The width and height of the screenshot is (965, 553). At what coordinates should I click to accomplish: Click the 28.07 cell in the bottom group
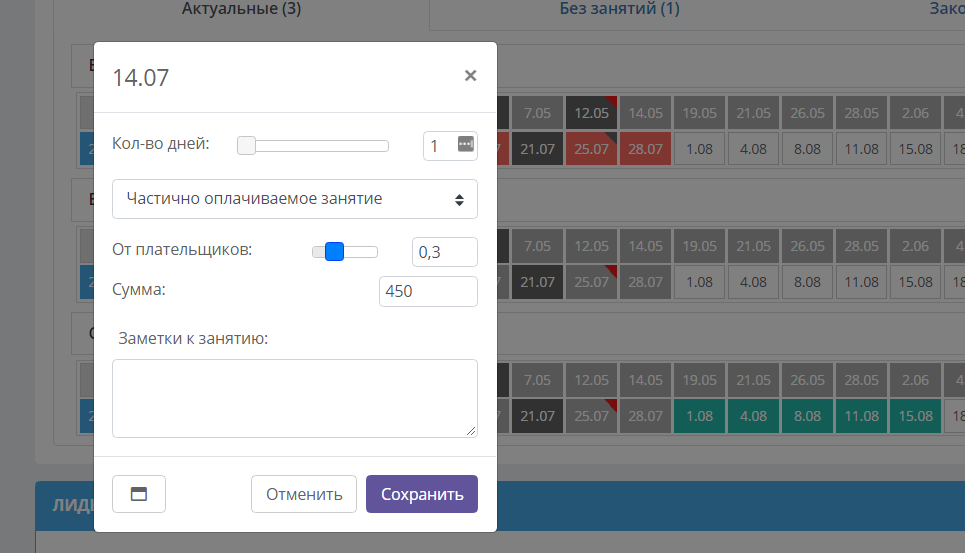tap(646, 416)
